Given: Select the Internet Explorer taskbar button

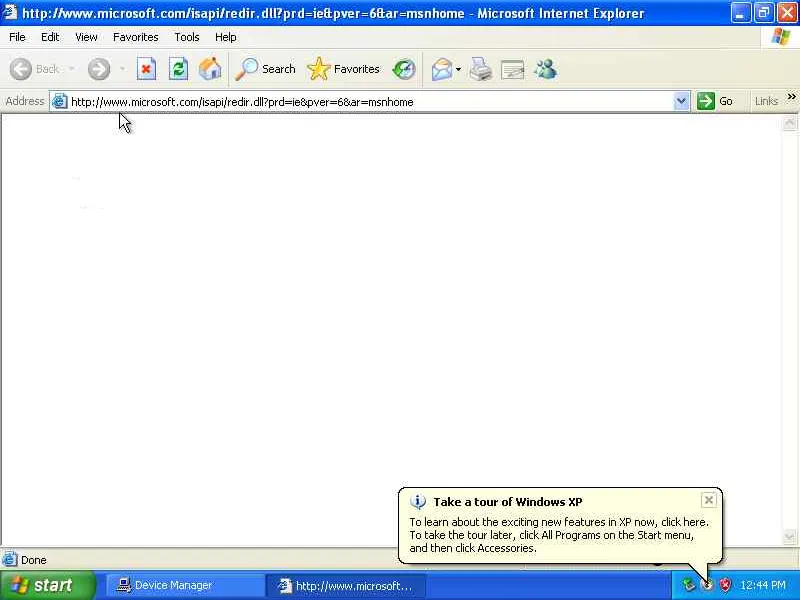Looking at the screenshot, I should click(346, 585).
